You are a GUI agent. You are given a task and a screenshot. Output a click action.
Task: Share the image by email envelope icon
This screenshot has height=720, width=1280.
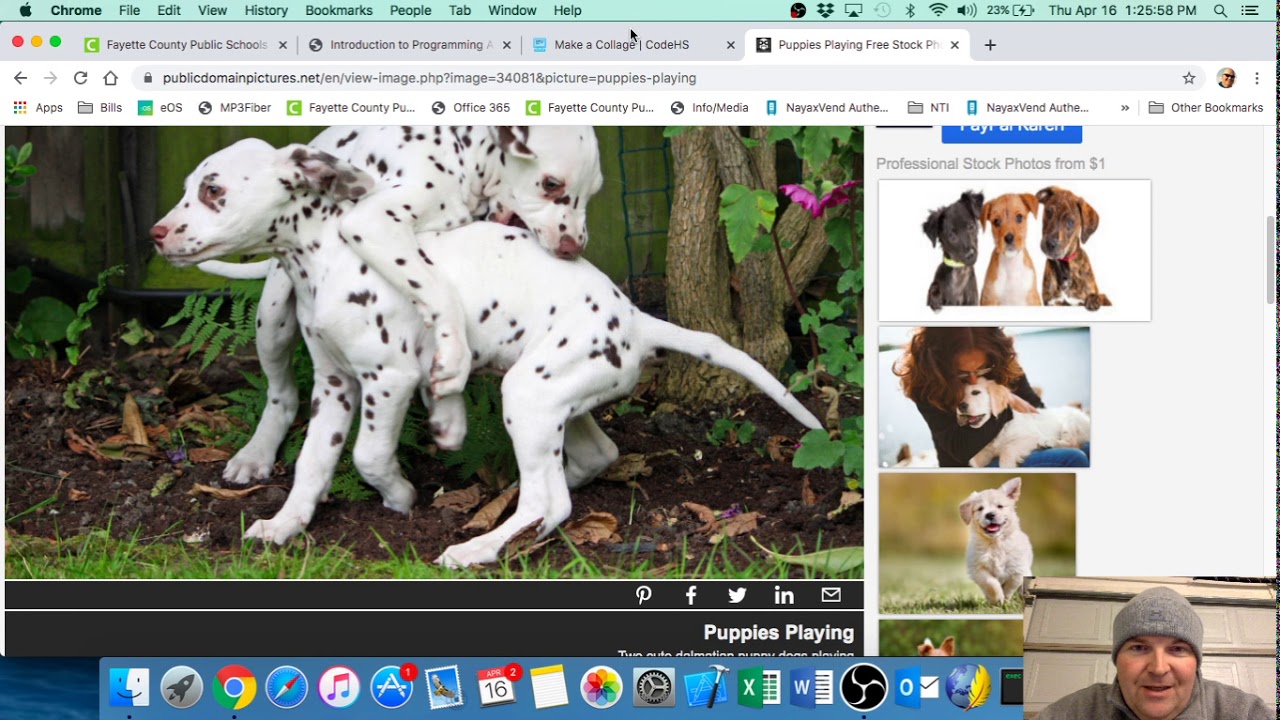tap(831, 595)
